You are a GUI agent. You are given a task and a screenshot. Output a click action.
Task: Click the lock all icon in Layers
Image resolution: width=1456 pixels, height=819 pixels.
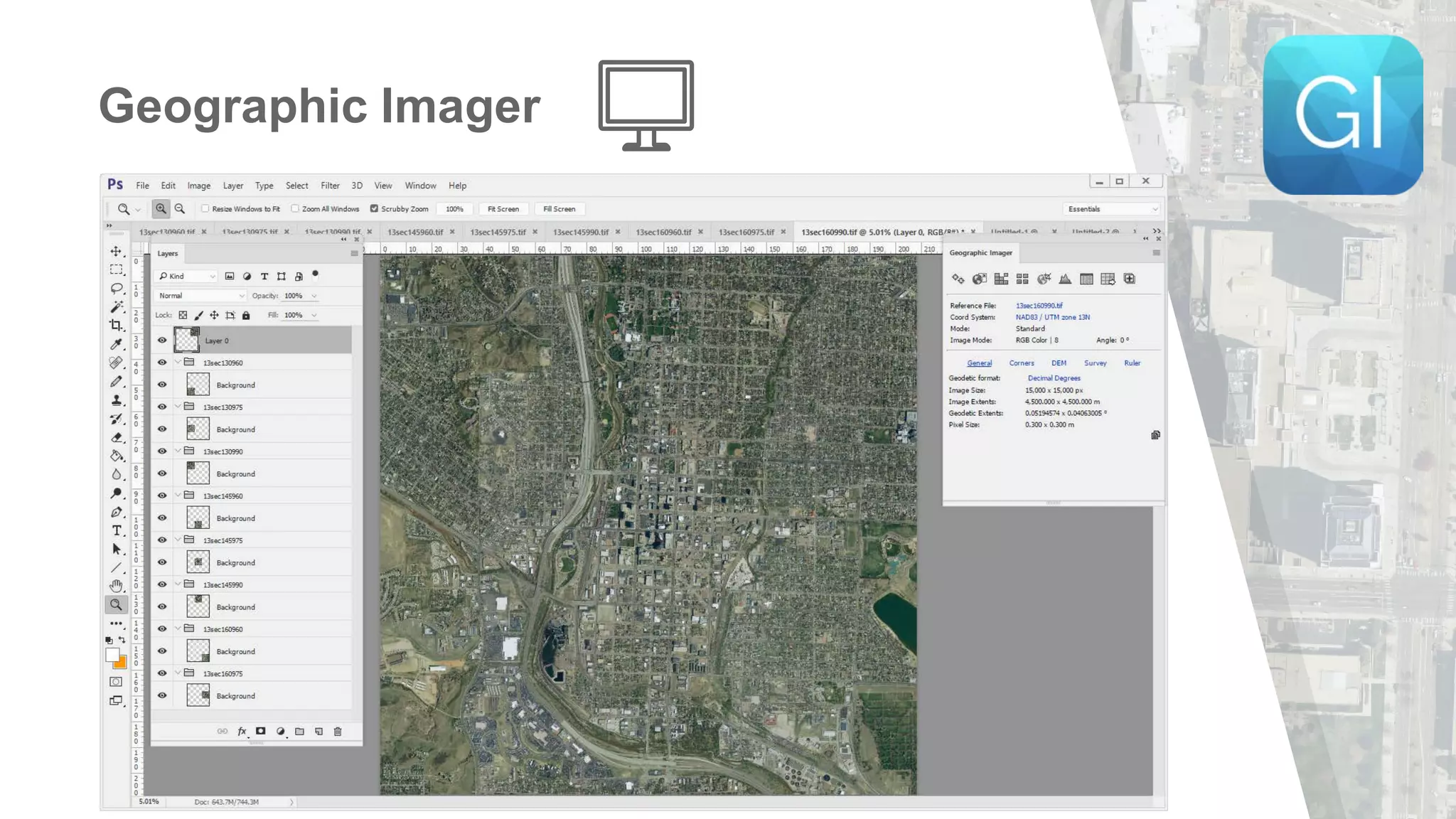click(246, 316)
